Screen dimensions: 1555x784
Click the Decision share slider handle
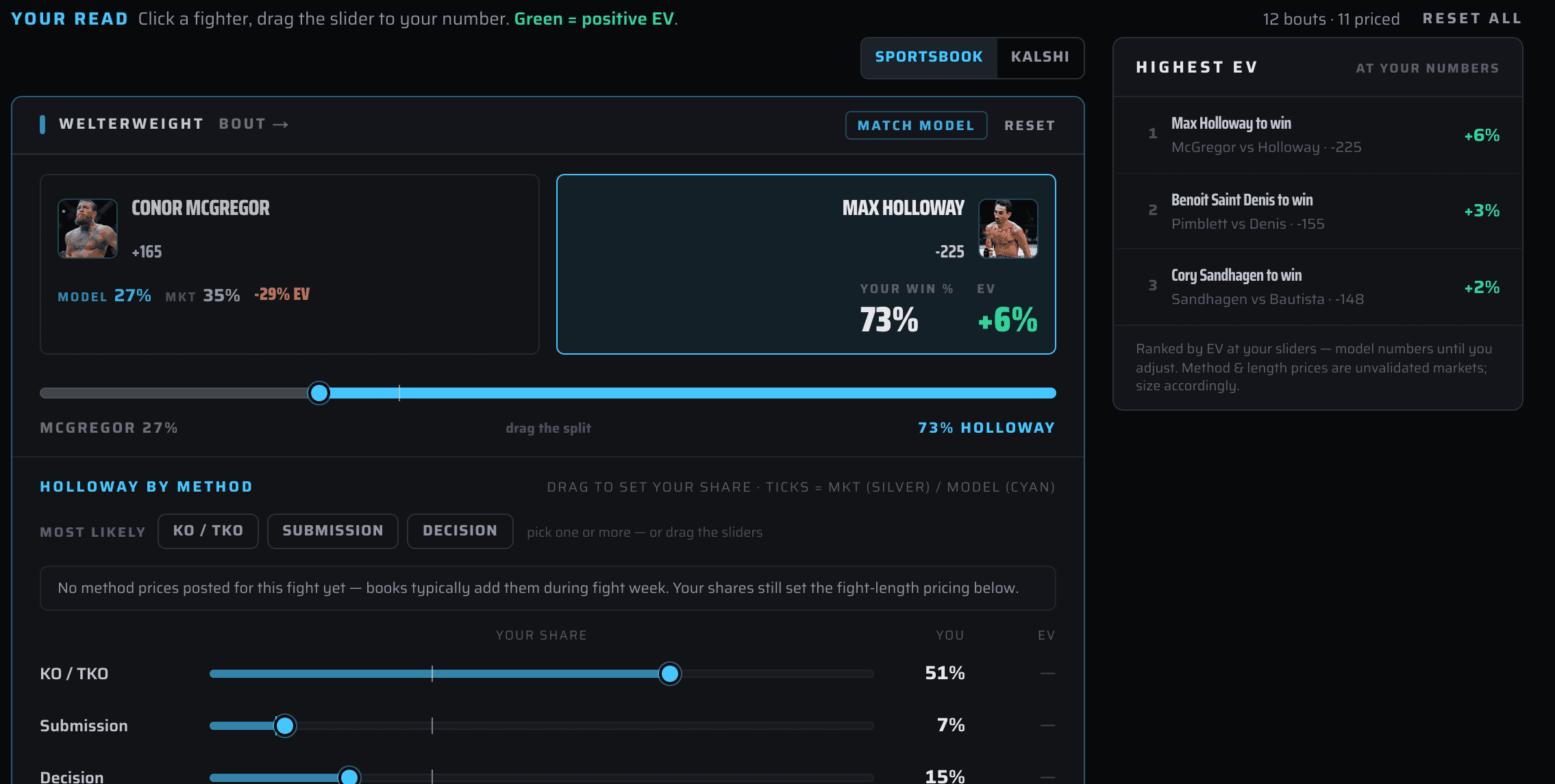coord(349,776)
